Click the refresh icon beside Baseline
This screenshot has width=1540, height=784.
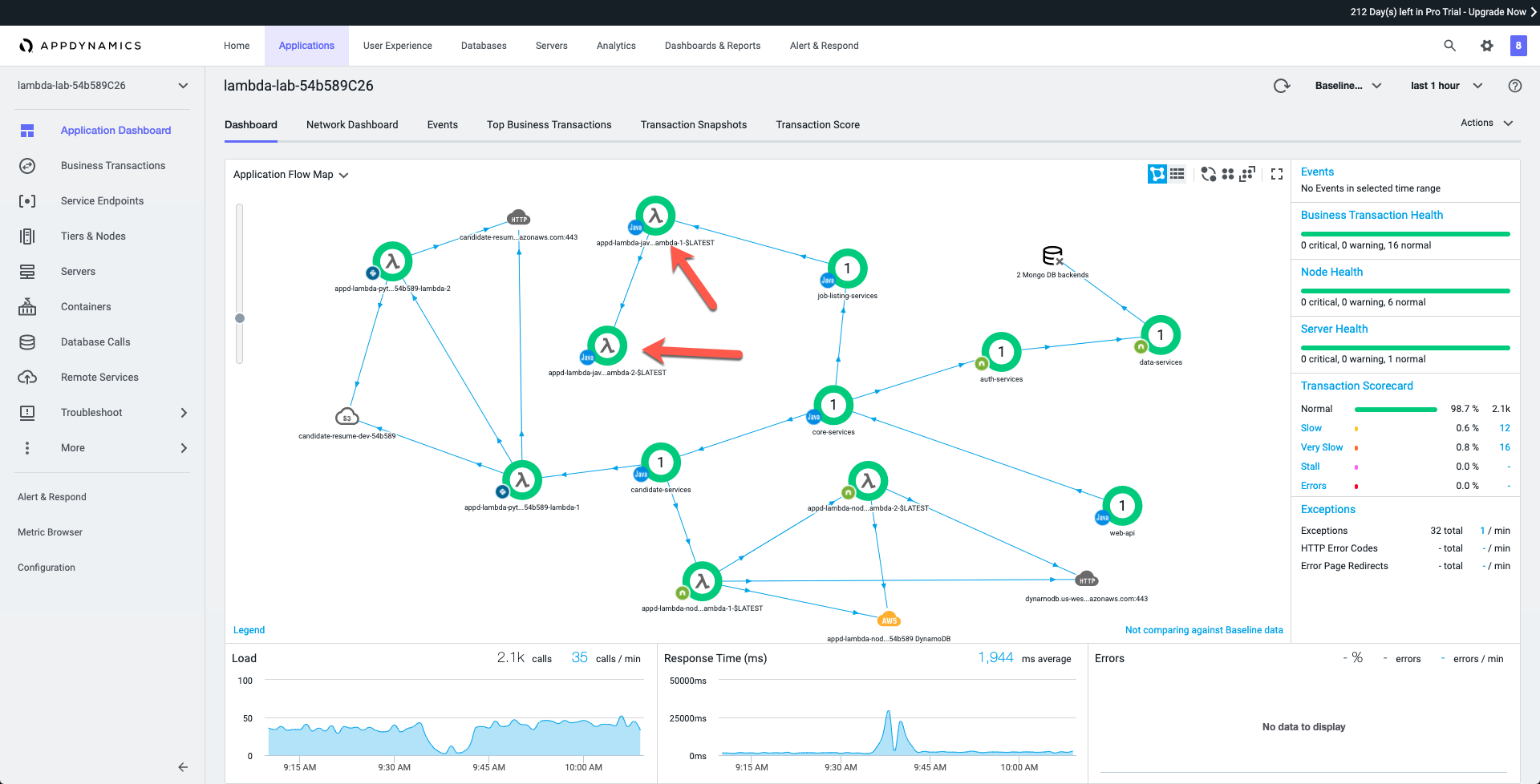click(1282, 86)
